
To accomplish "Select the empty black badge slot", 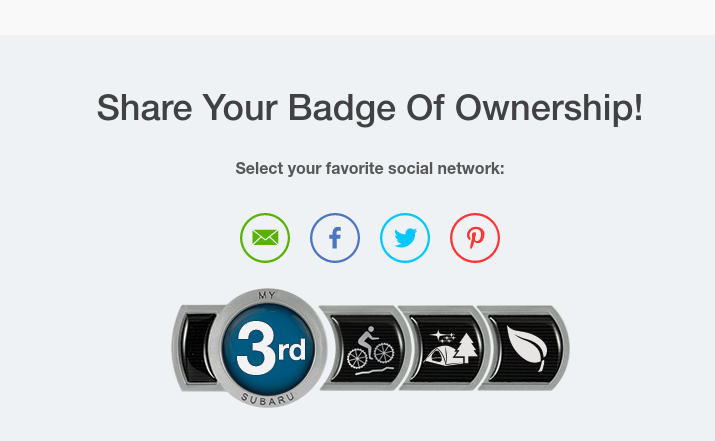I will click(197, 348).
